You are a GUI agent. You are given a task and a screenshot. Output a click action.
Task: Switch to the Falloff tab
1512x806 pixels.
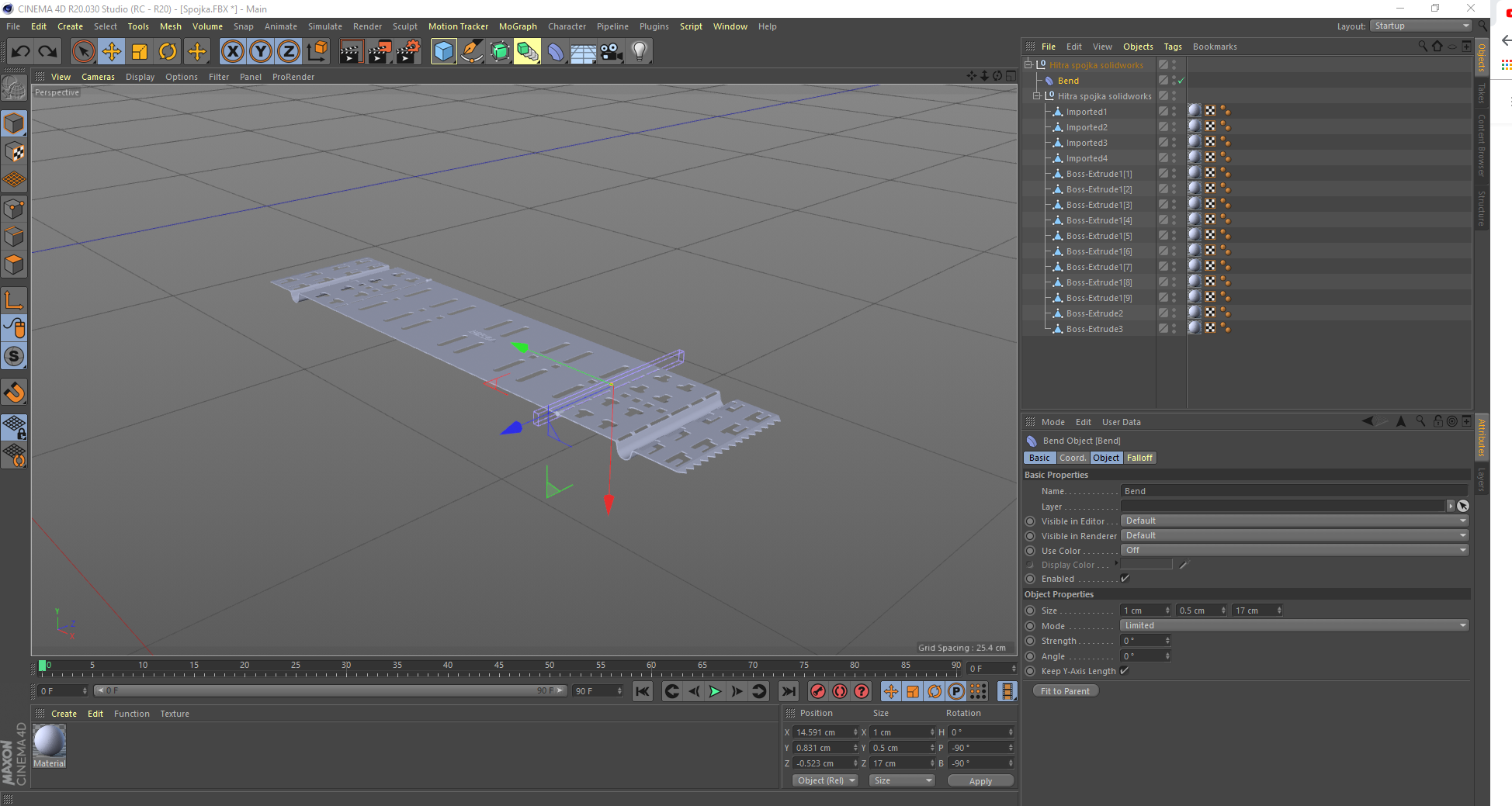[1139, 458]
